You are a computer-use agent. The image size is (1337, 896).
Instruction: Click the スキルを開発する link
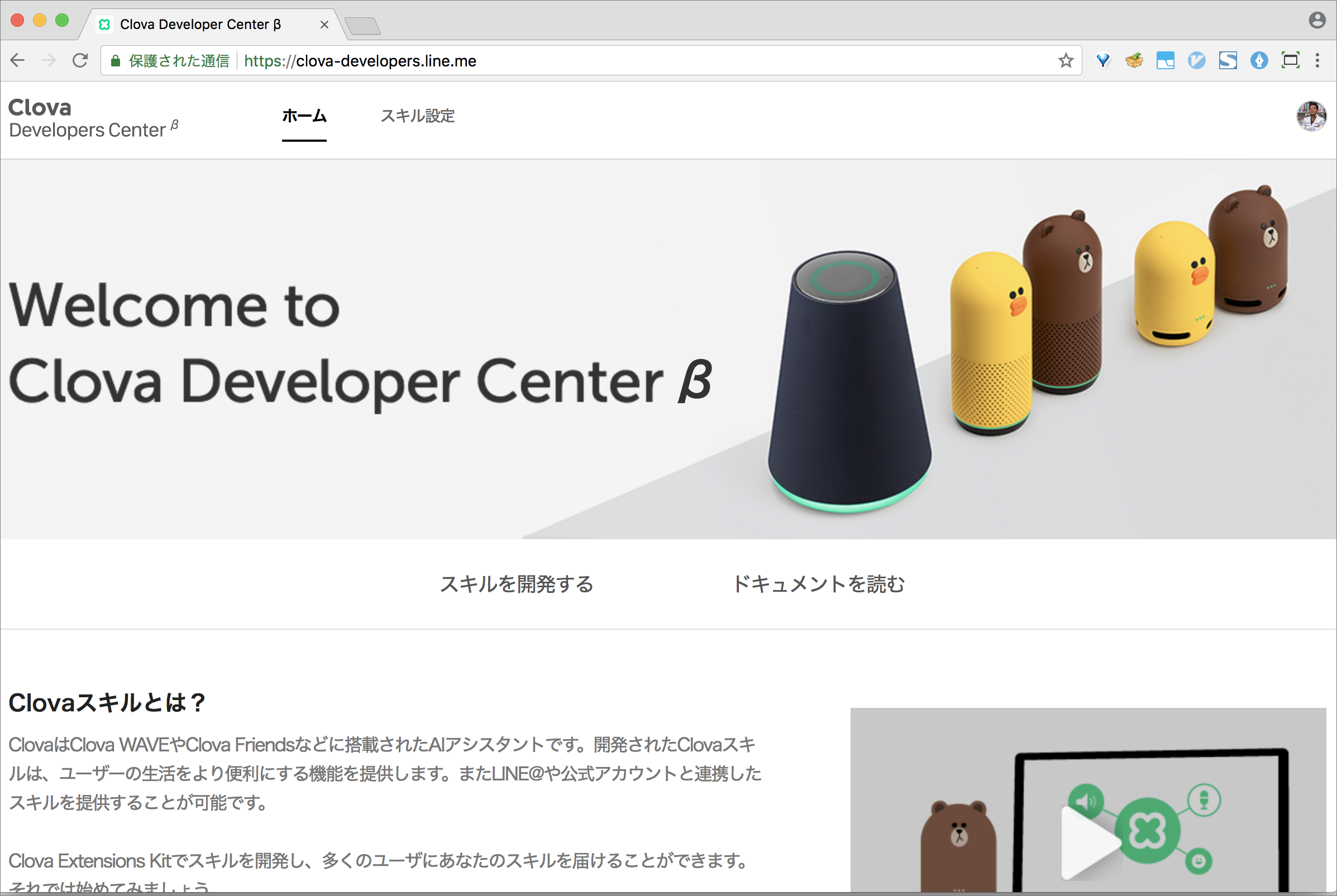517,584
